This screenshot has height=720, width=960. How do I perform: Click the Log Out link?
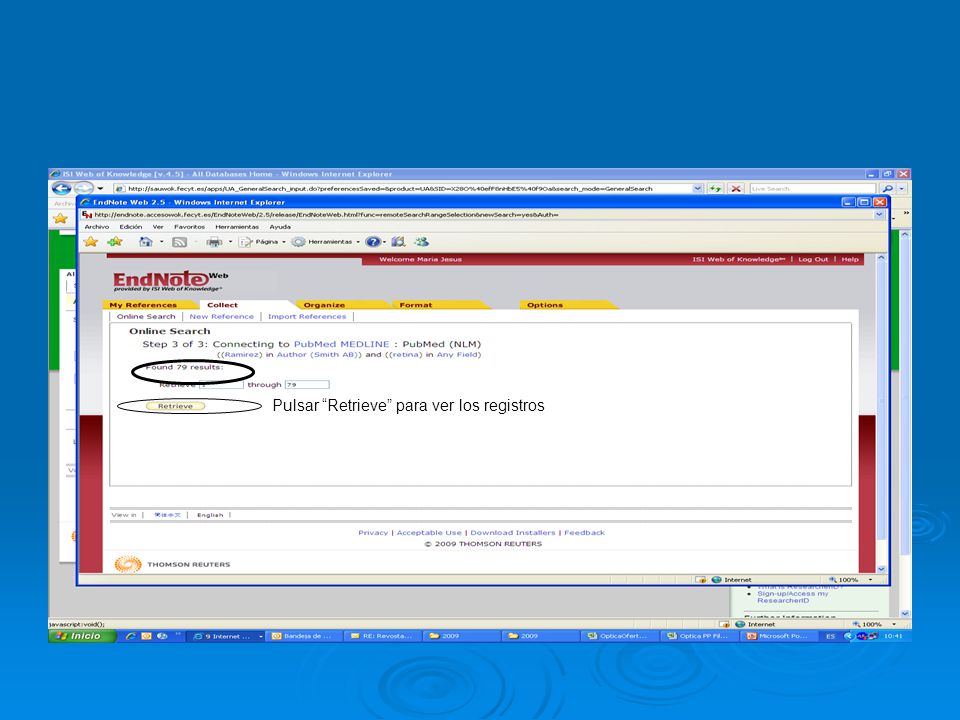[x=813, y=259]
